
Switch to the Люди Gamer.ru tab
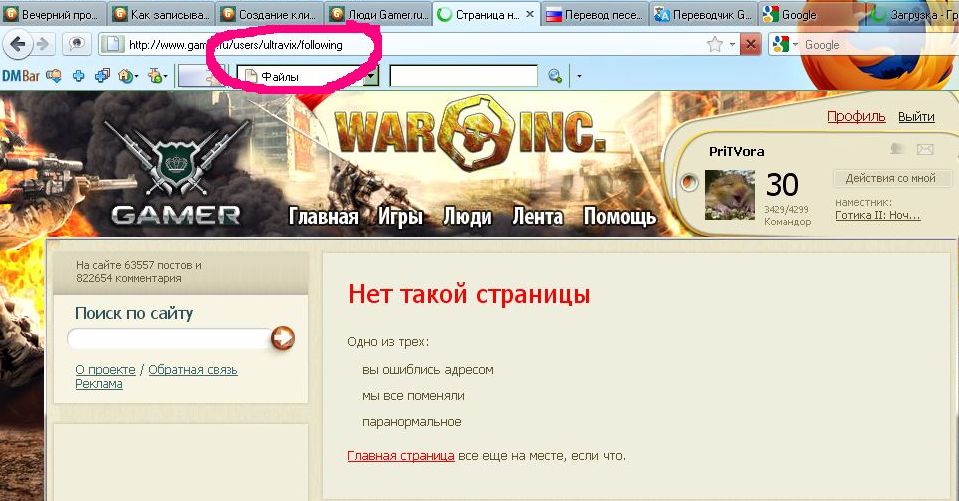point(379,15)
